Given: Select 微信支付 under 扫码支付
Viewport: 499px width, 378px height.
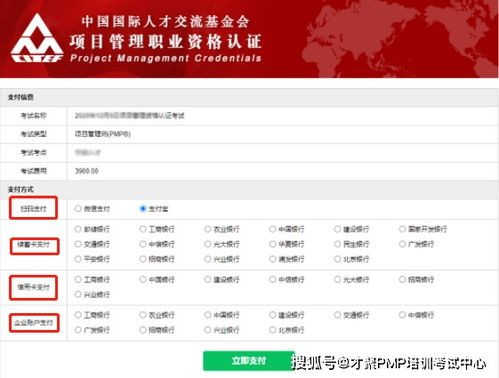Looking at the screenshot, I should click(78, 209).
